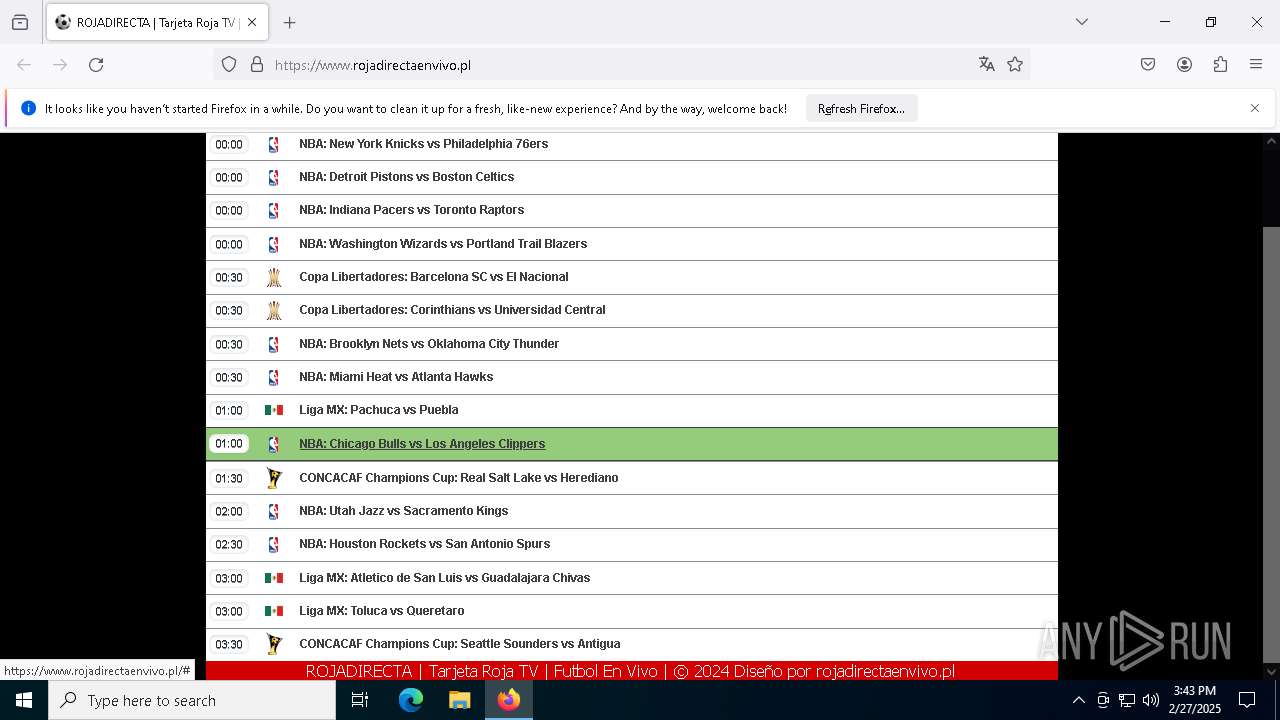Click the site security padlock icon

257,65
